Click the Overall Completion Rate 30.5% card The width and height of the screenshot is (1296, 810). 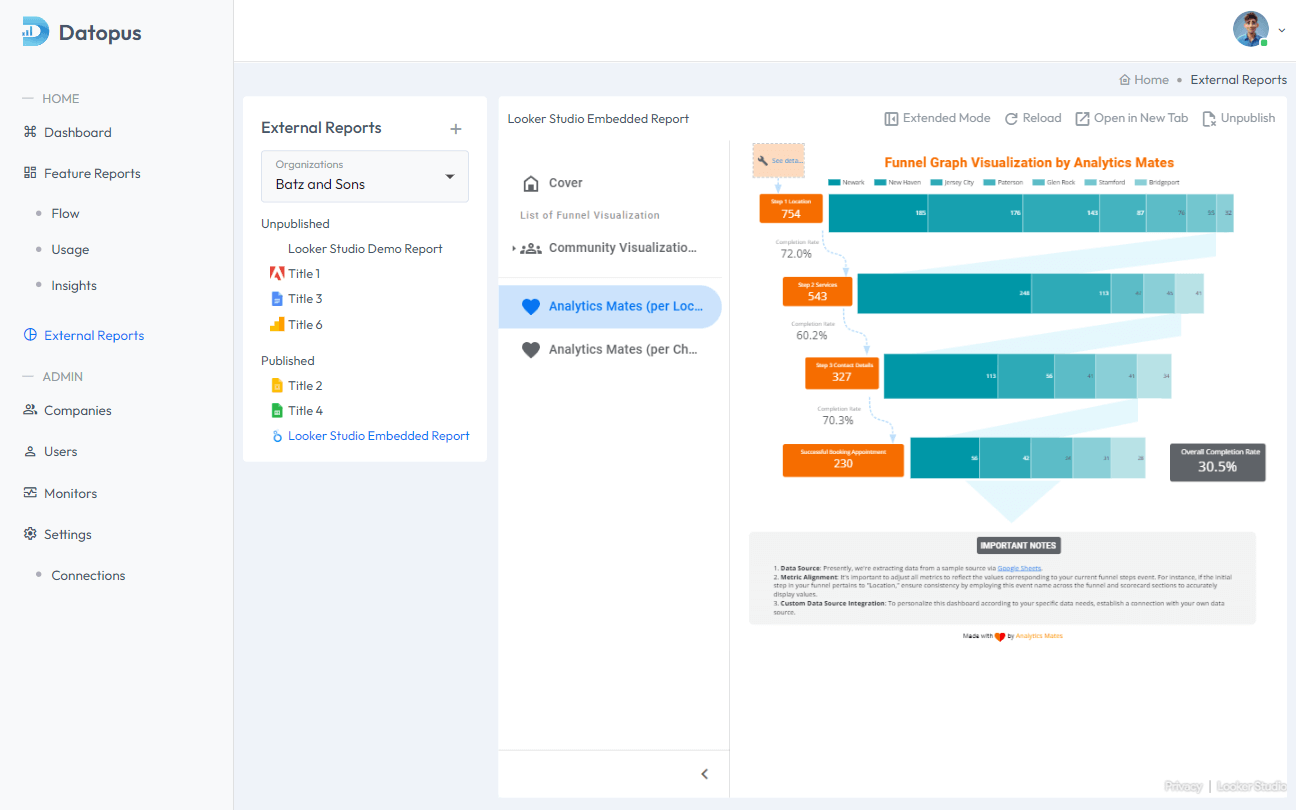(1217, 461)
